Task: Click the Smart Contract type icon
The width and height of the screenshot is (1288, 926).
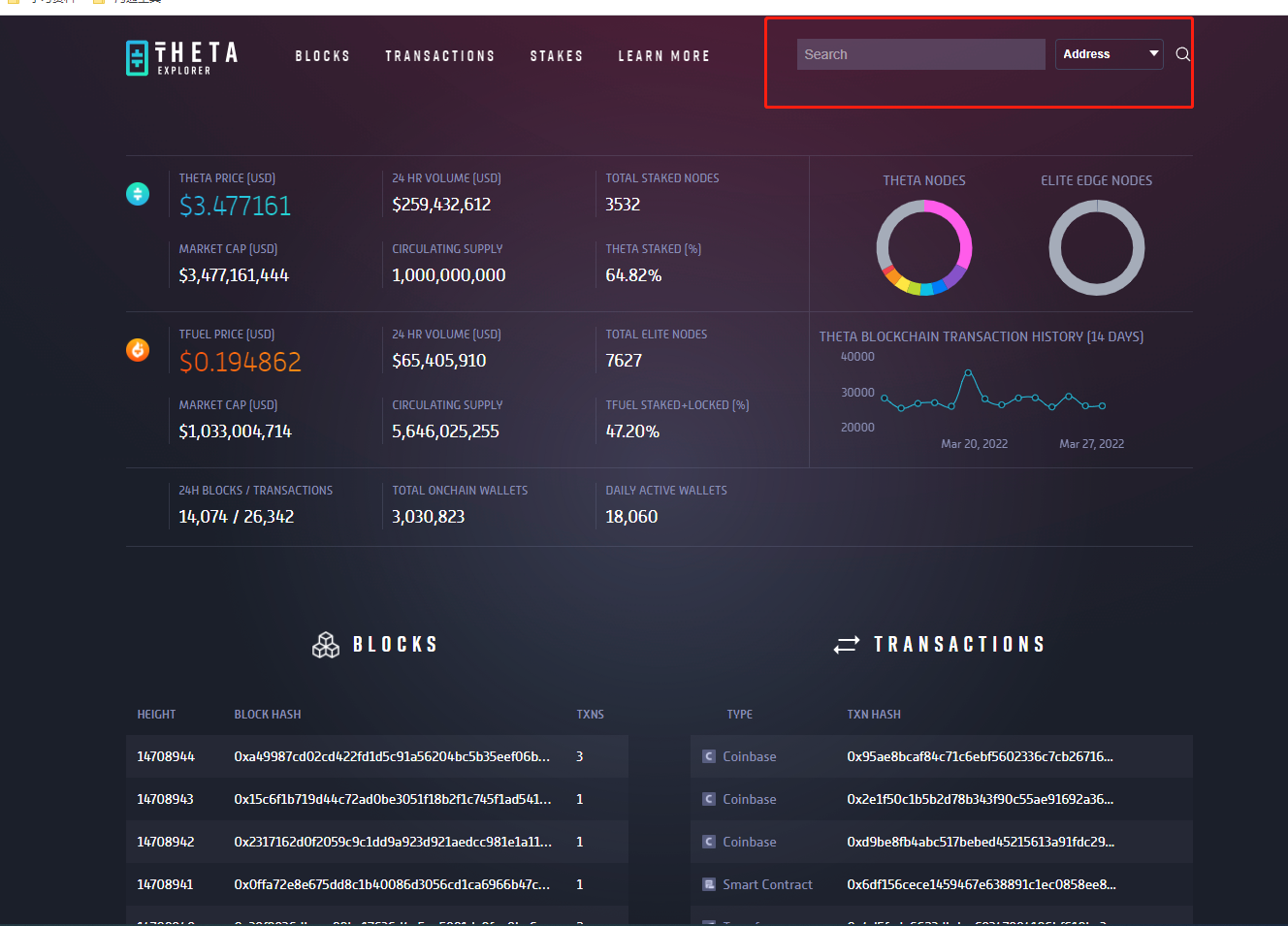Action: 709,884
